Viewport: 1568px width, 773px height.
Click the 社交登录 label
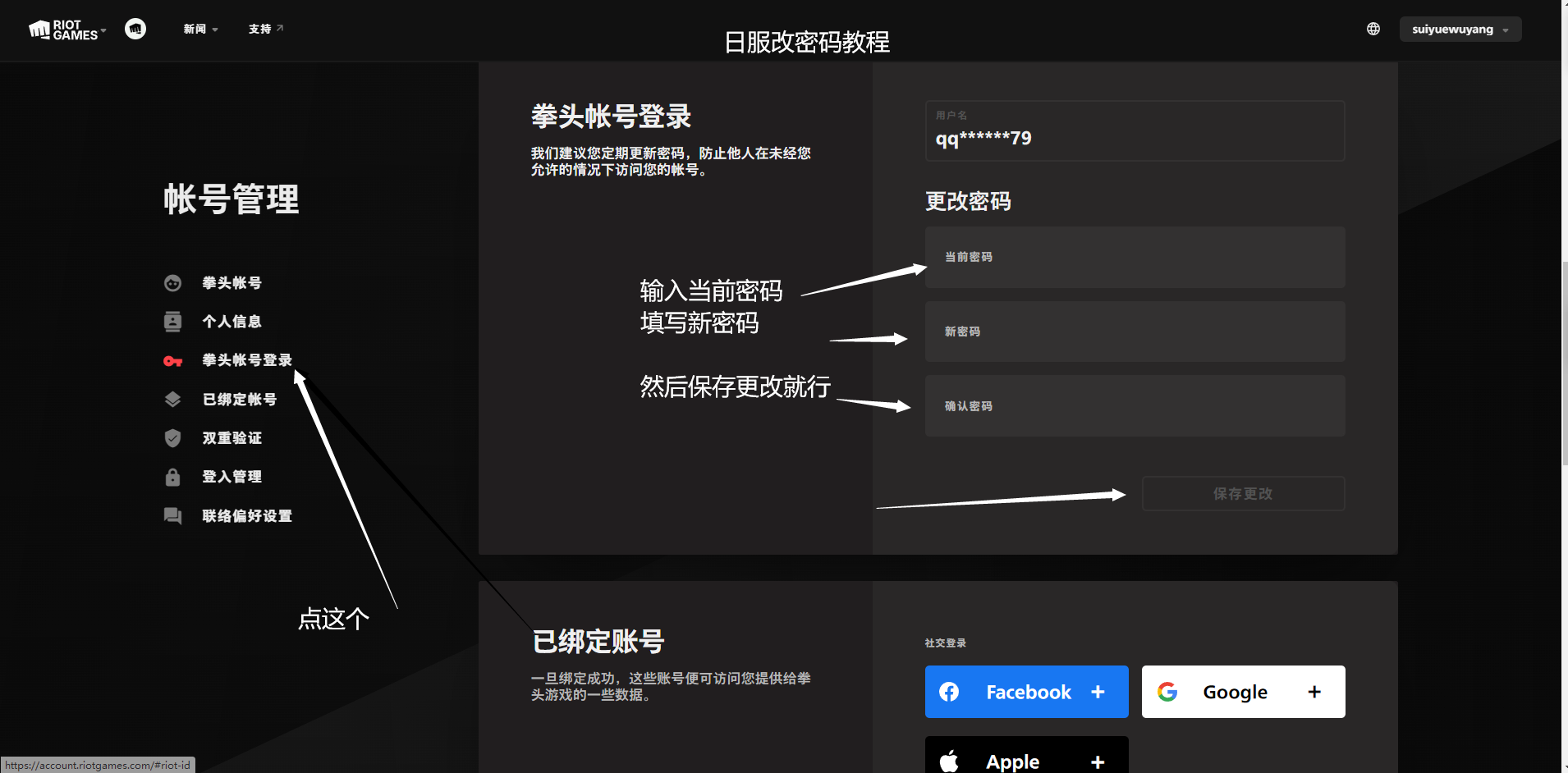click(945, 643)
